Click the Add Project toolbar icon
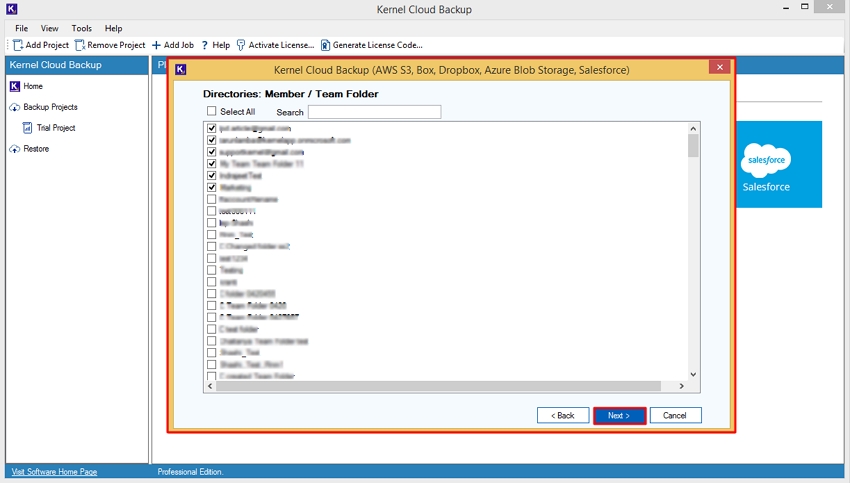This screenshot has width=850, height=483. (18, 45)
